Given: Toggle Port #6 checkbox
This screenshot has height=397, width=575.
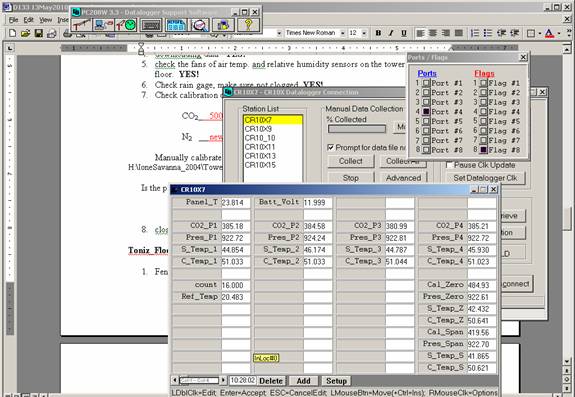Looking at the screenshot, I should pos(426,131).
